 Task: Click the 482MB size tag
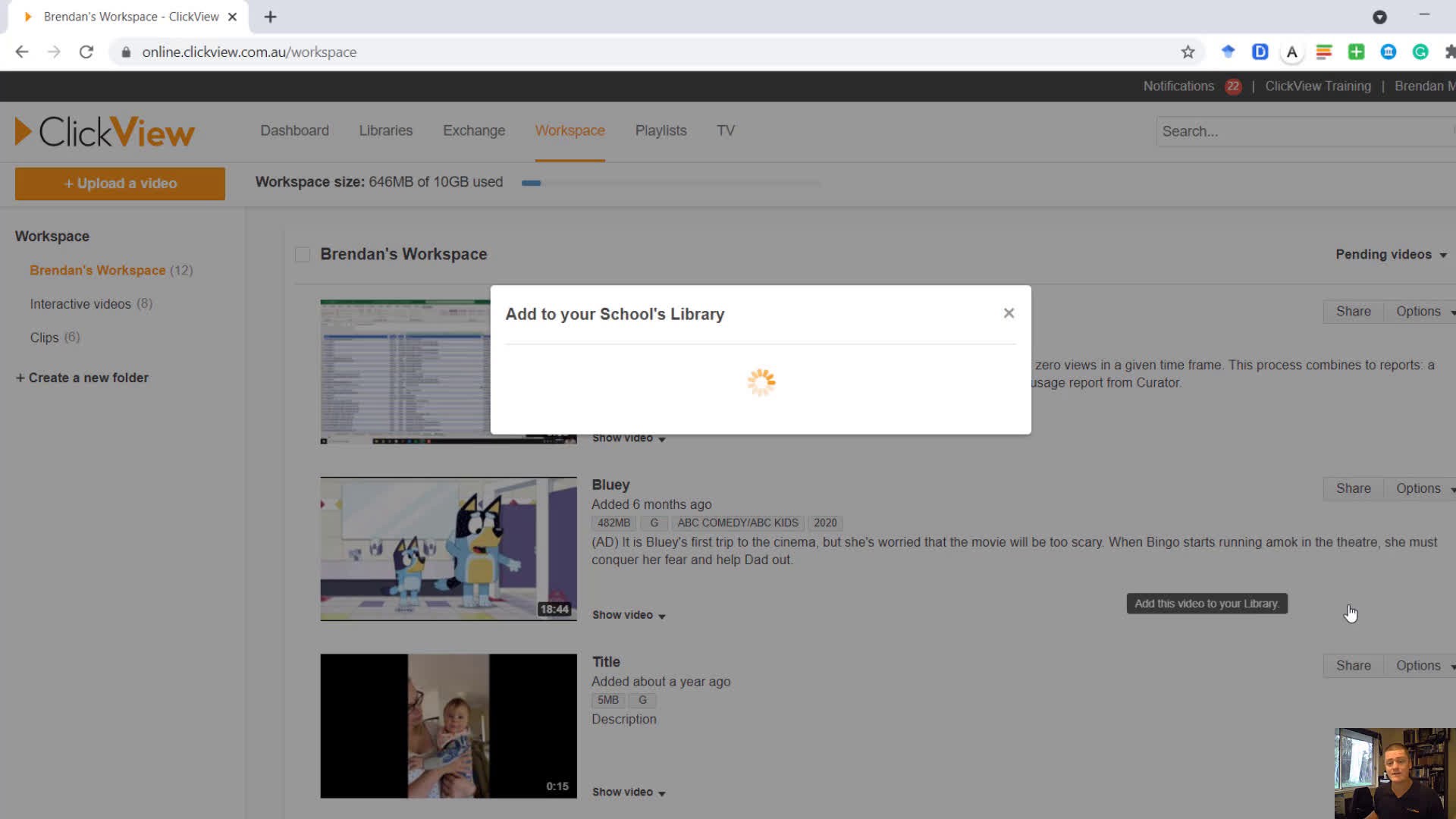pos(613,523)
